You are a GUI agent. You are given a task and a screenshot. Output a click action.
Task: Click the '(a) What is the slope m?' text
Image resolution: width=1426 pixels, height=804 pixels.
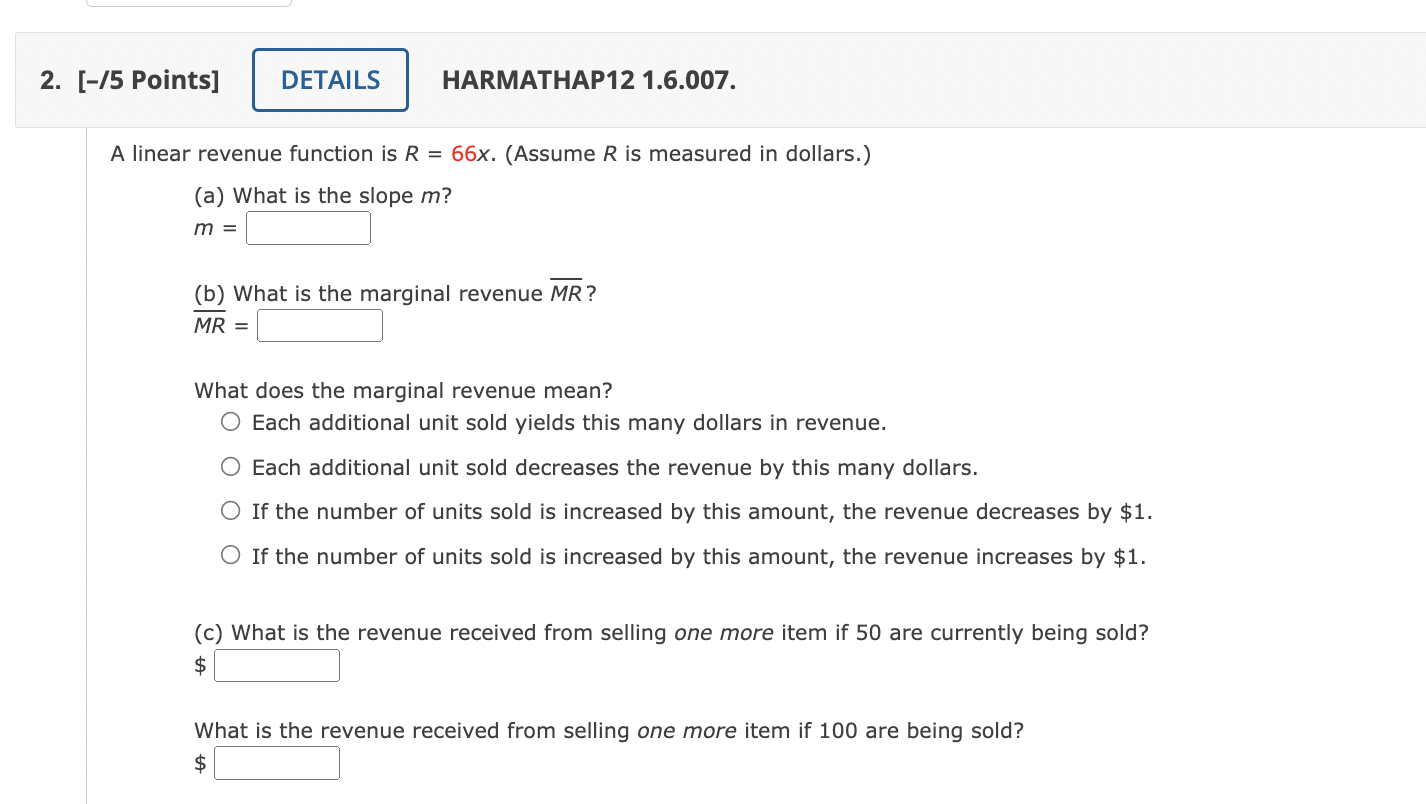(322, 195)
